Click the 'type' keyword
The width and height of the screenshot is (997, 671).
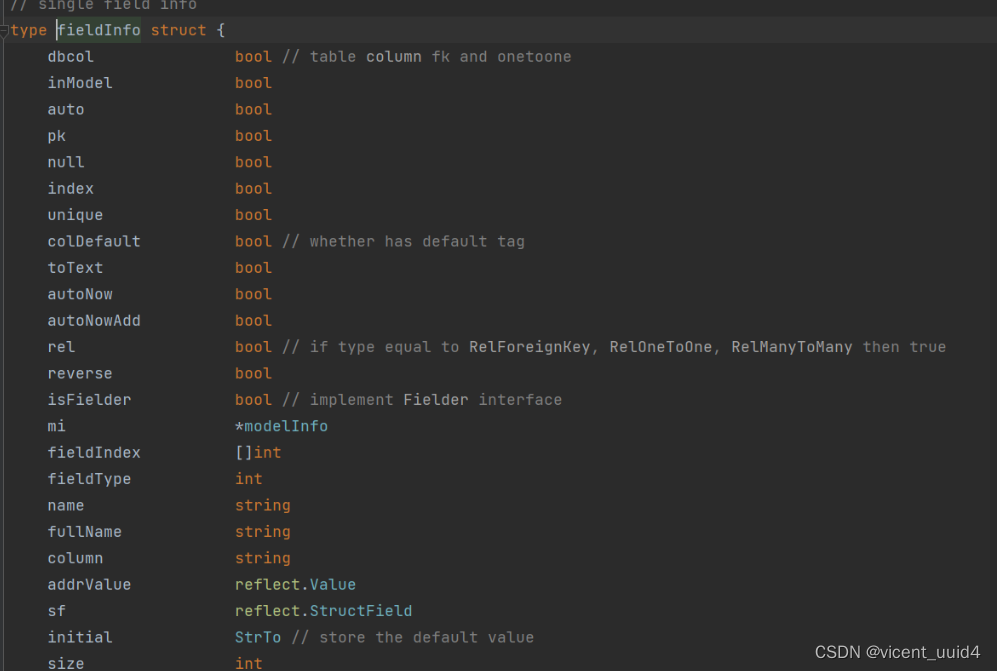[x=29, y=30]
